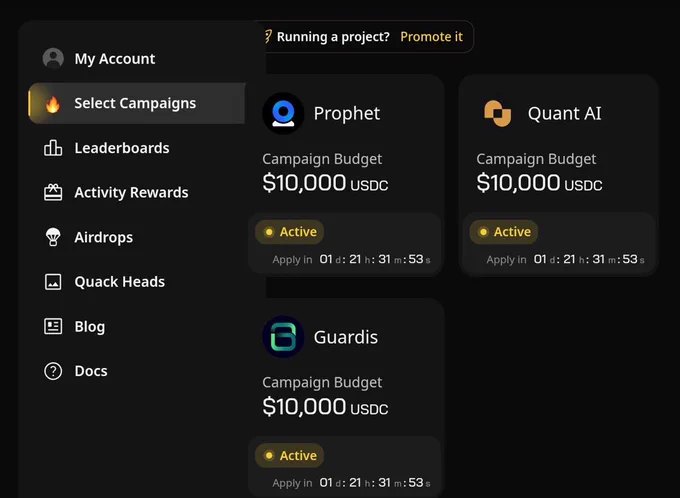This screenshot has height=498, width=680.
Task: Click the Activity Rewards gift icon
Action: 53,192
